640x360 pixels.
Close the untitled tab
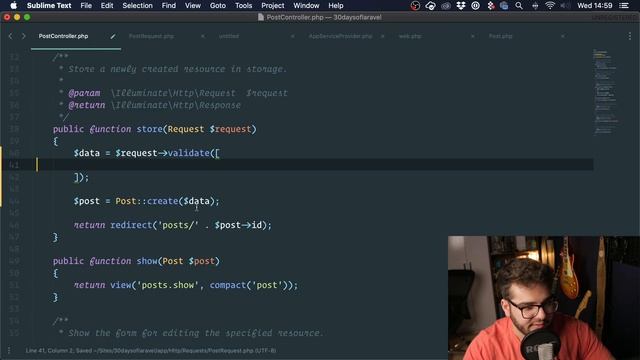pyautogui.click(x=293, y=36)
